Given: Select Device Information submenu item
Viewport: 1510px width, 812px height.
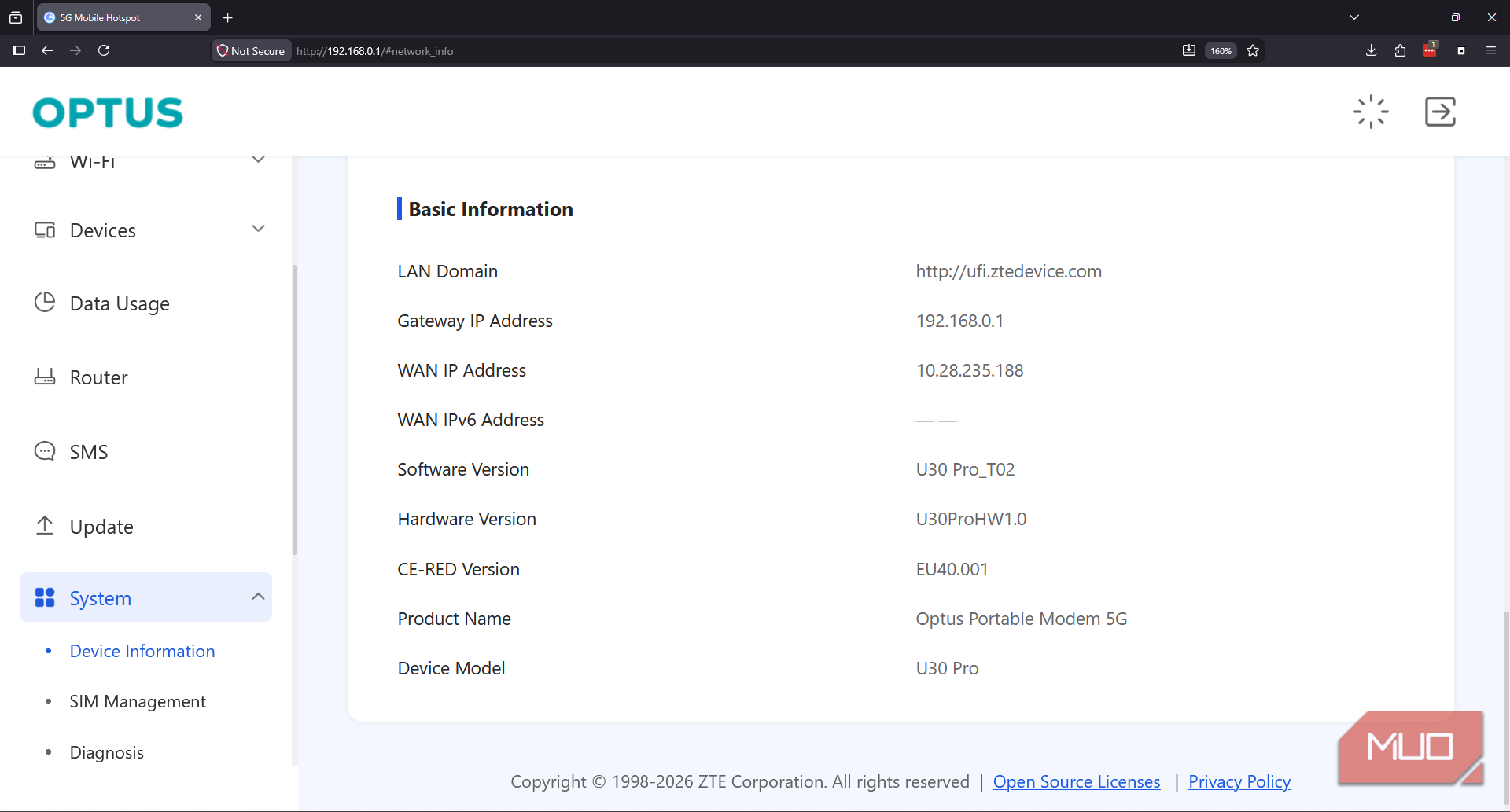Looking at the screenshot, I should click(142, 651).
